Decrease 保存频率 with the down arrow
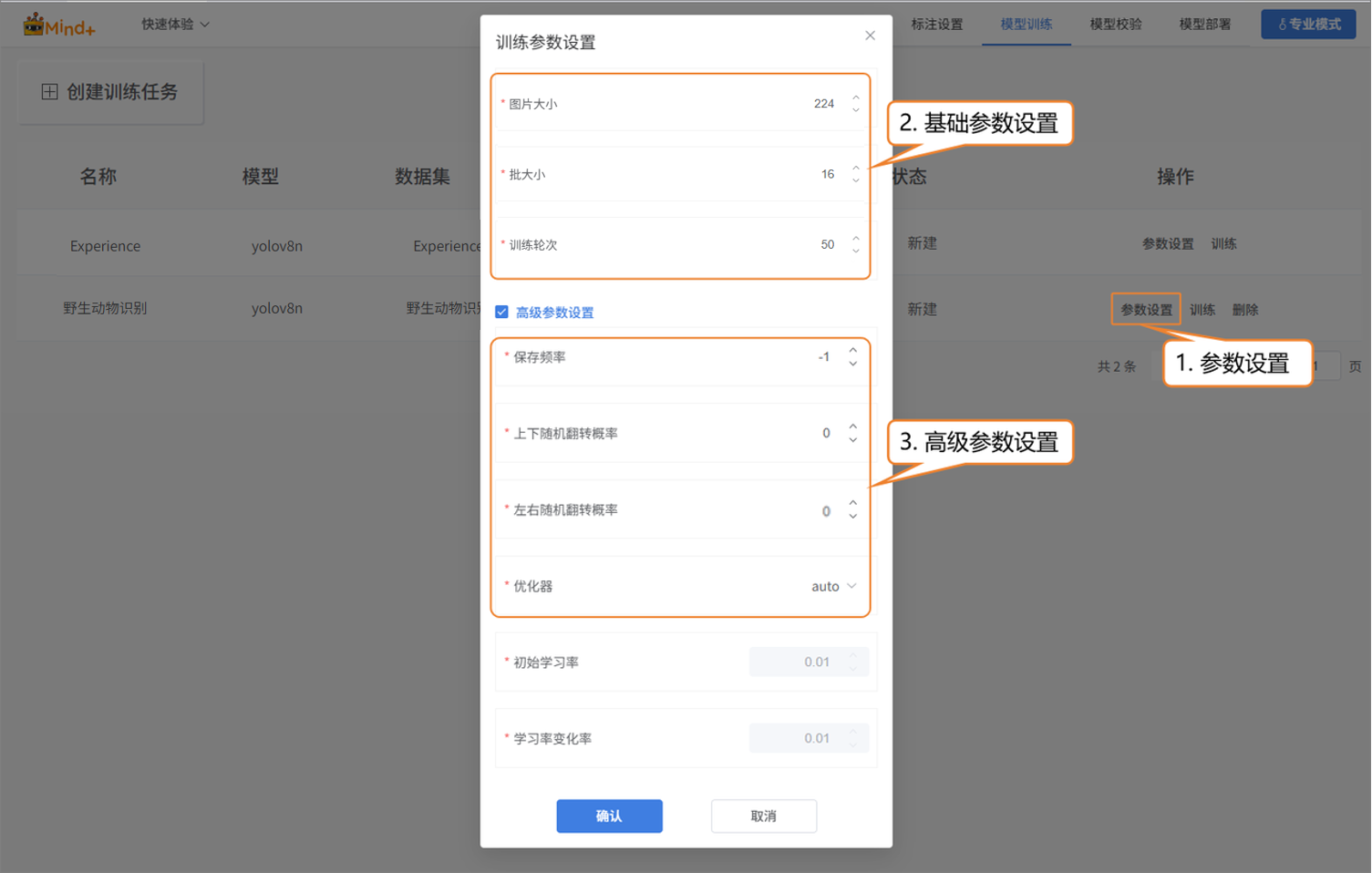1372x873 pixels. coord(852,364)
